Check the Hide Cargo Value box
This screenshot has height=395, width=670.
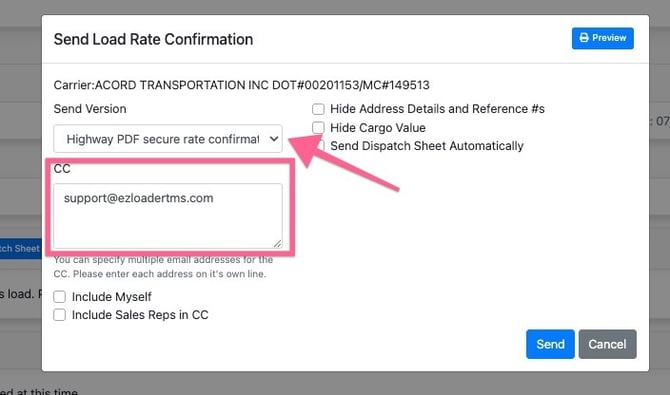318,127
